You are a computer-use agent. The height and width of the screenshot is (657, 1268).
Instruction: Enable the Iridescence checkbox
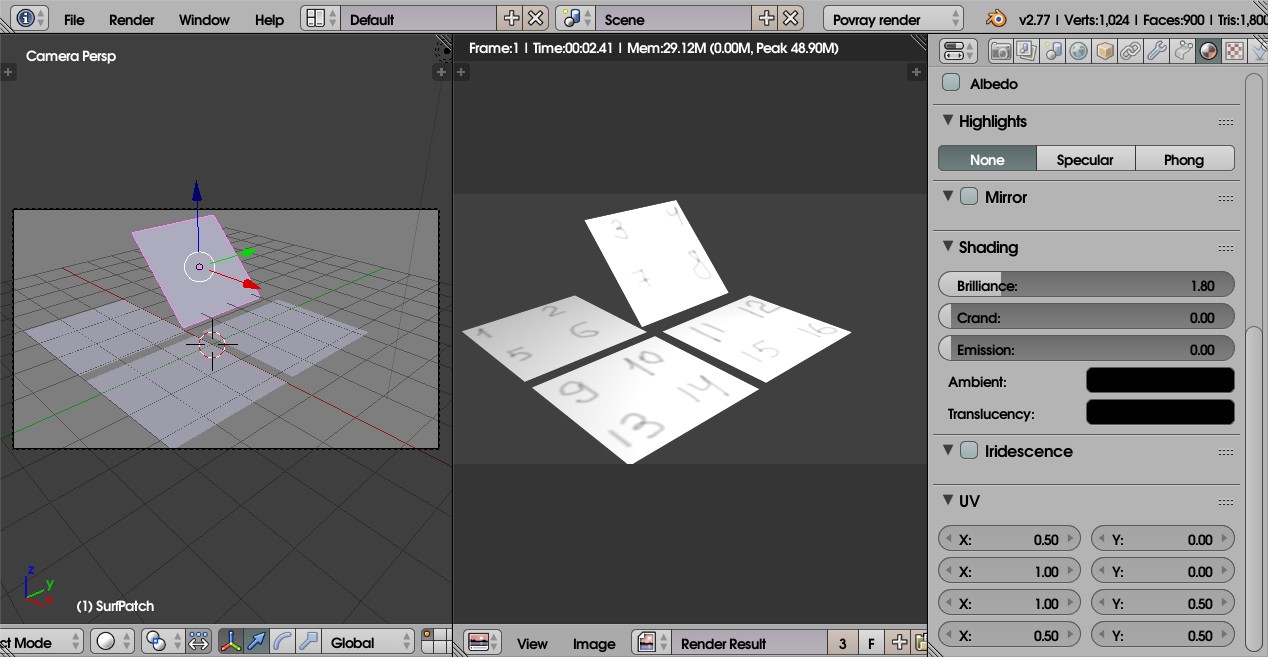pyautogui.click(x=969, y=451)
